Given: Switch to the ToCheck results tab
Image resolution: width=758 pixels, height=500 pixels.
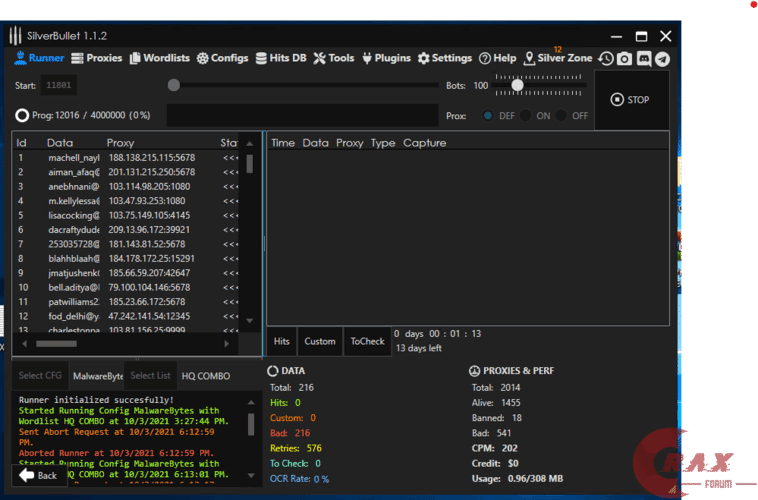Looking at the screenshot, I should 367,341.
